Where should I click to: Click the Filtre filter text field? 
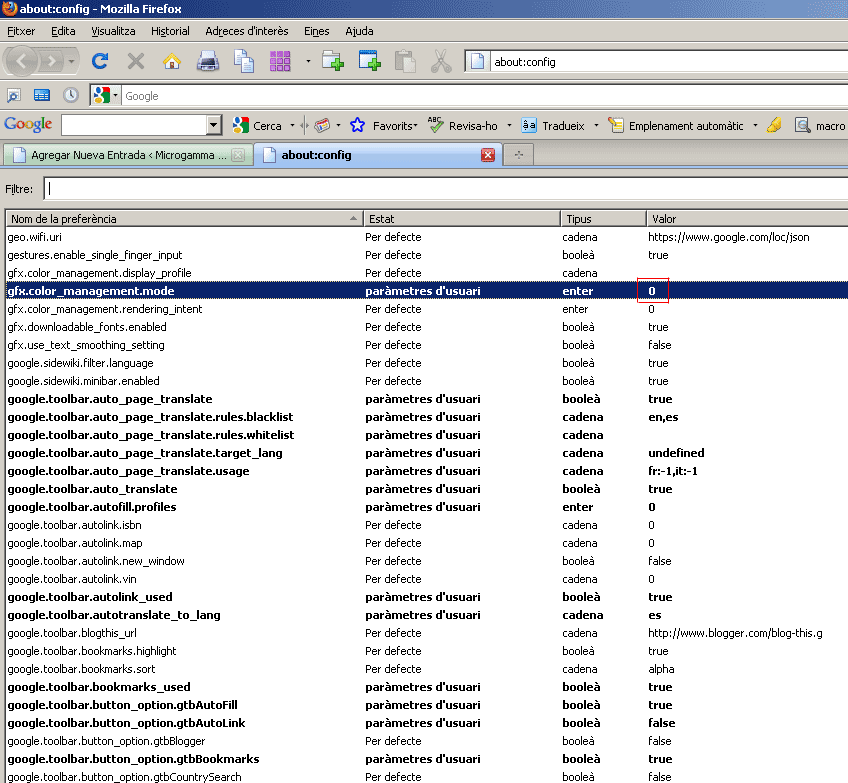click(x=446, y=189)
